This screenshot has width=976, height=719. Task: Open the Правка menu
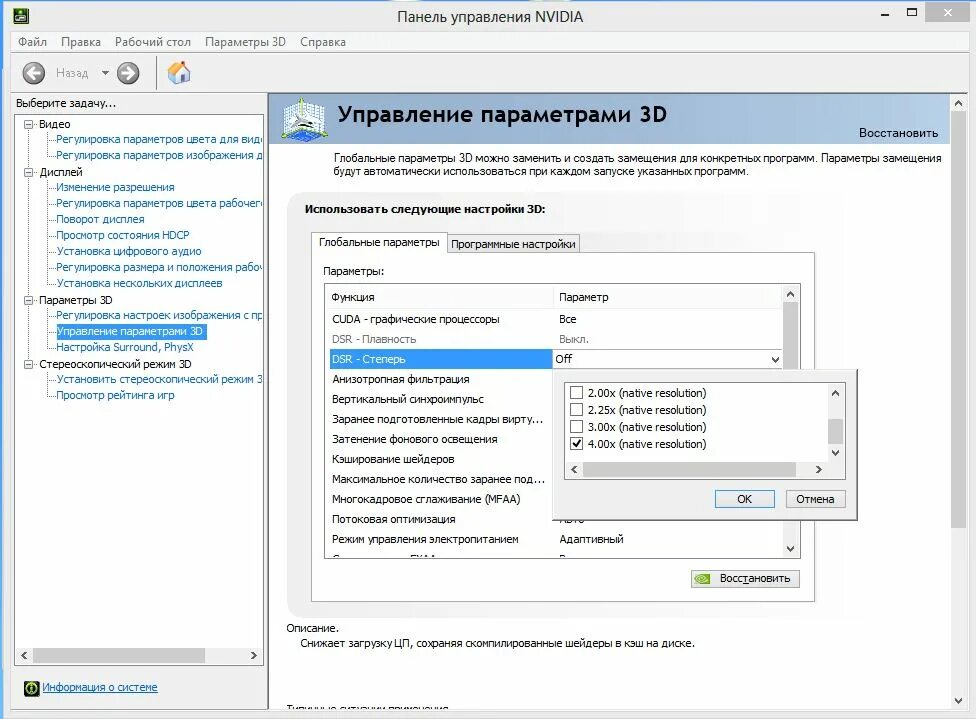click(x=81, y=42)
